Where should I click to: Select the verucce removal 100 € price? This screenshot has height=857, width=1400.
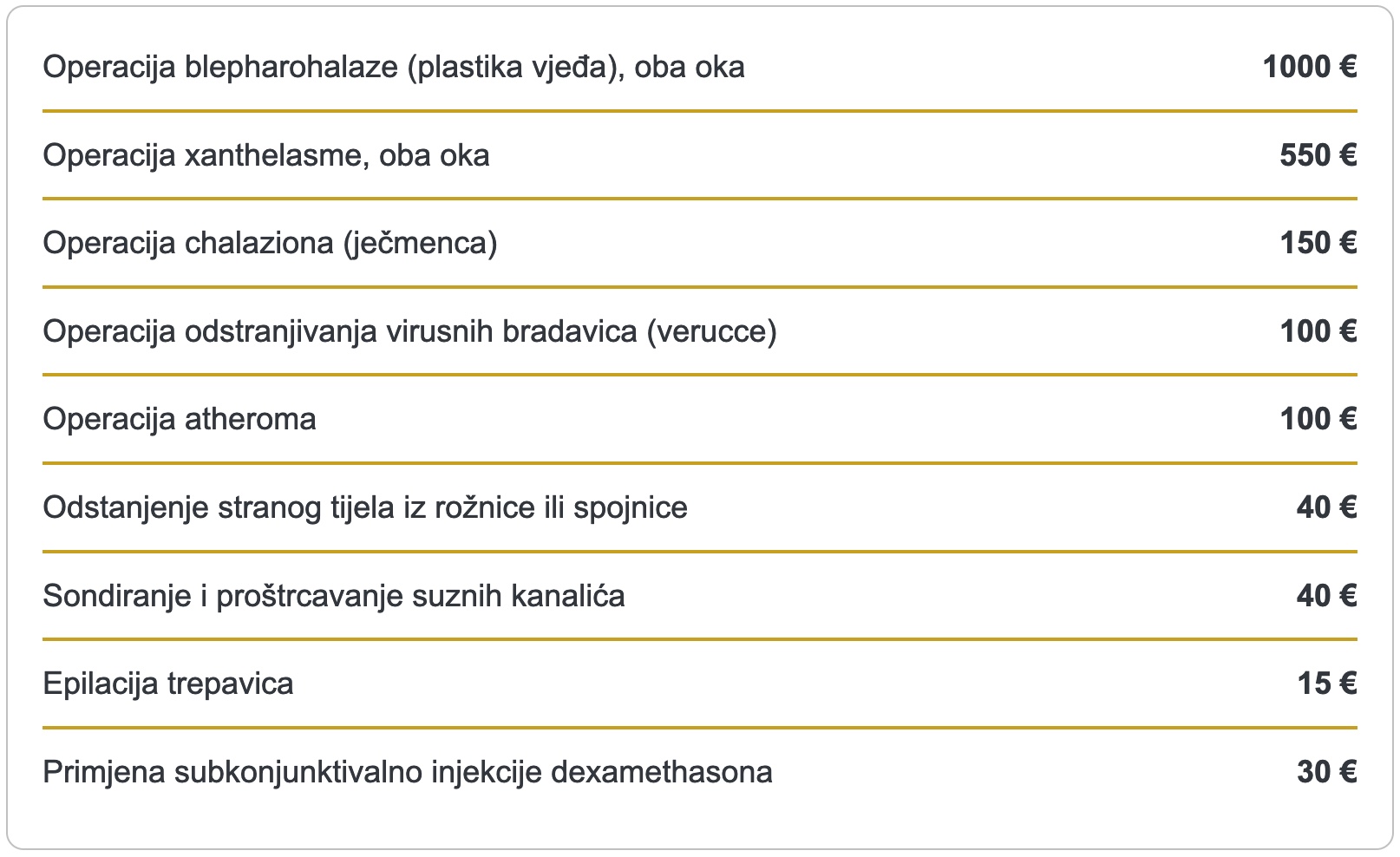tap(1318, 331)
